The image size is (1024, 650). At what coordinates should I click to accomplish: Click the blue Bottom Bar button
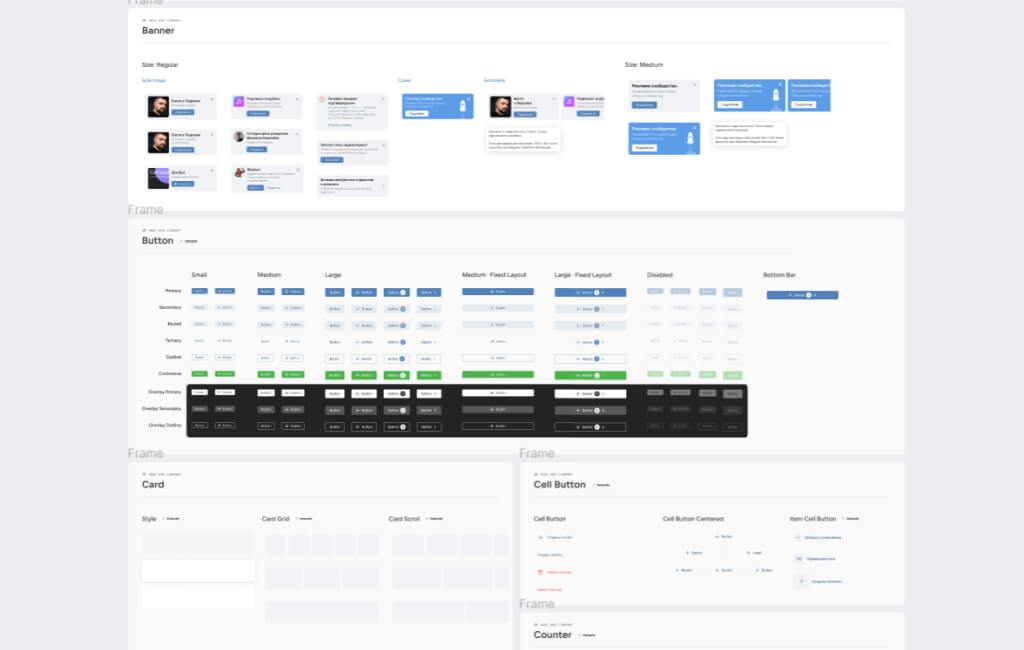tap(802, 295)
